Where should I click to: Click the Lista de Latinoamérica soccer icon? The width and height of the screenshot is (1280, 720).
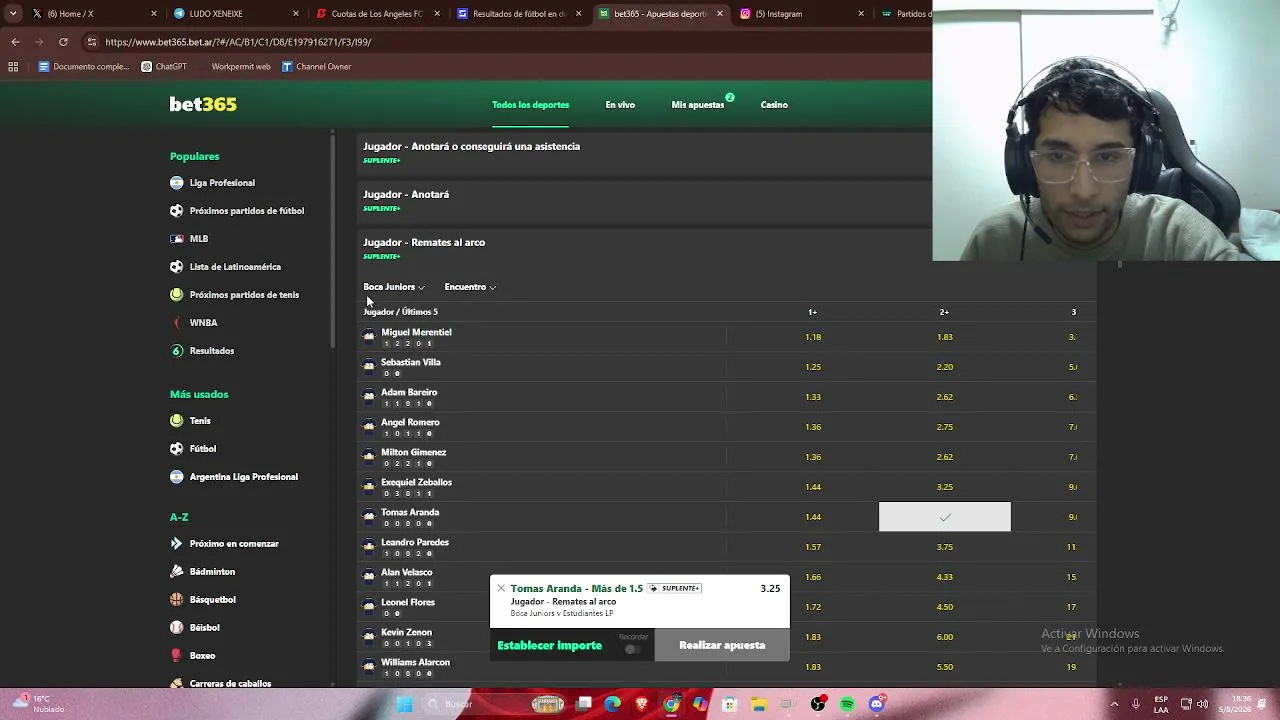pos(177,267)
